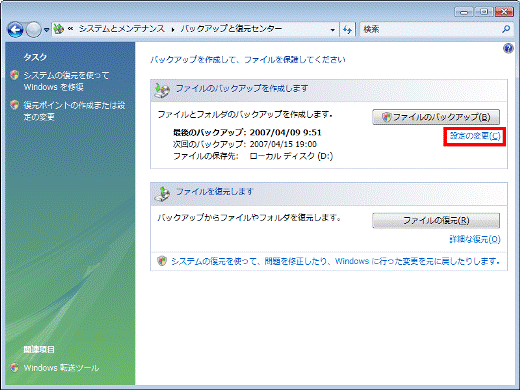This screenshot has height=390, width=520.
Task: Click shield icon beside システムの復元を使って task
Action: coord(14,75)
